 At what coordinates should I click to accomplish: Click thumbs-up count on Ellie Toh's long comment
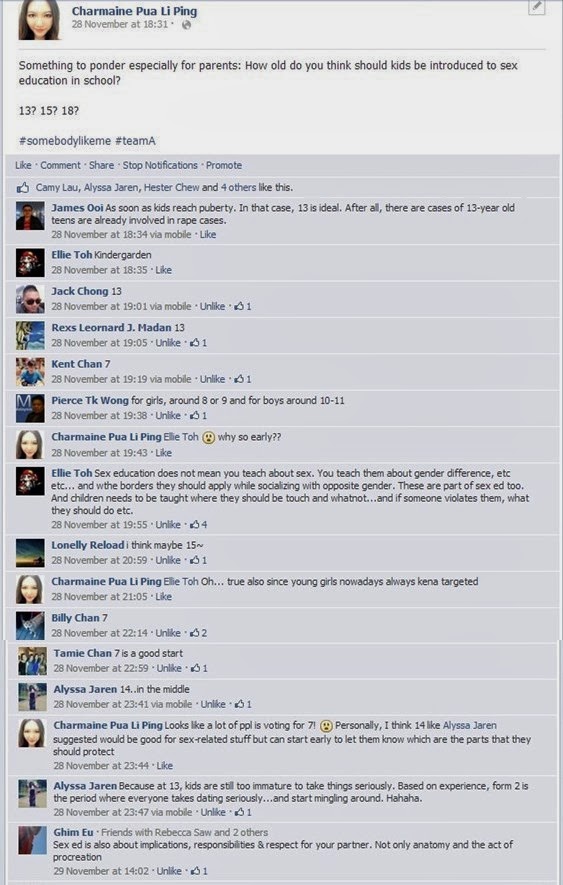pos(199,525)
